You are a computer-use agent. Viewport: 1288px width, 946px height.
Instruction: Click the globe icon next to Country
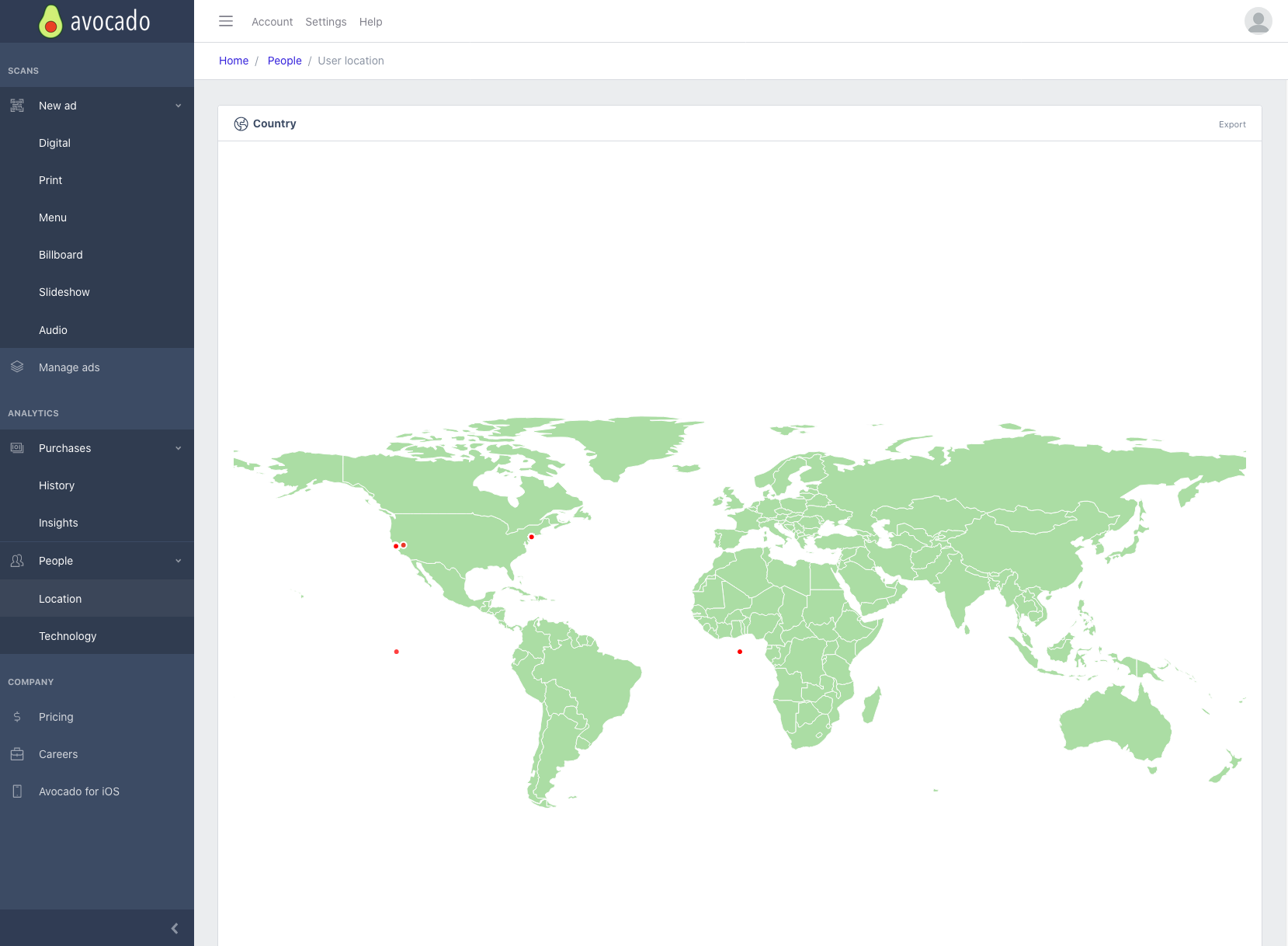241,124
